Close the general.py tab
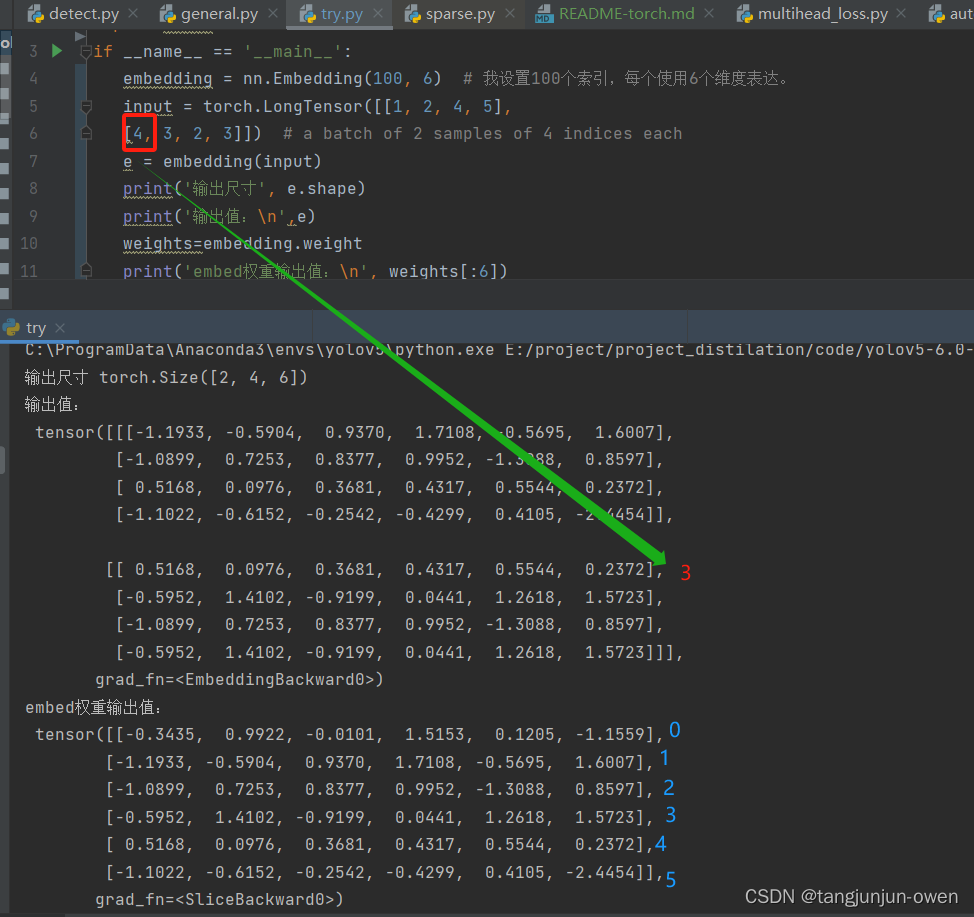The image size is (974, 917). (273, 13)
